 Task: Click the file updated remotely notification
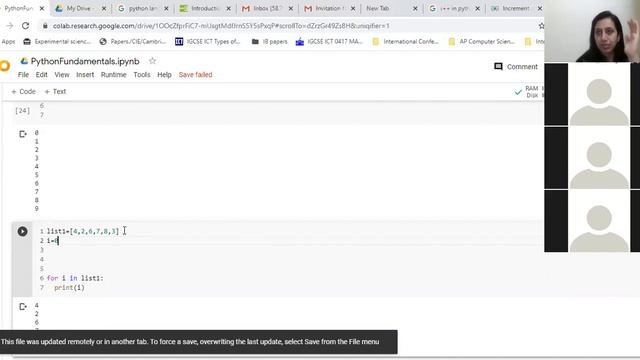pos(198,342)
